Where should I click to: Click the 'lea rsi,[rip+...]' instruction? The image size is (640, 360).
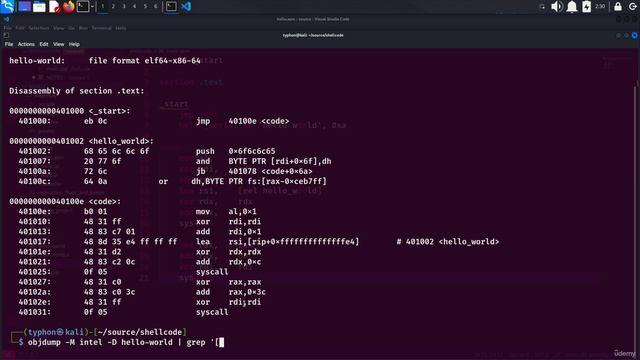tap(277, 242)
